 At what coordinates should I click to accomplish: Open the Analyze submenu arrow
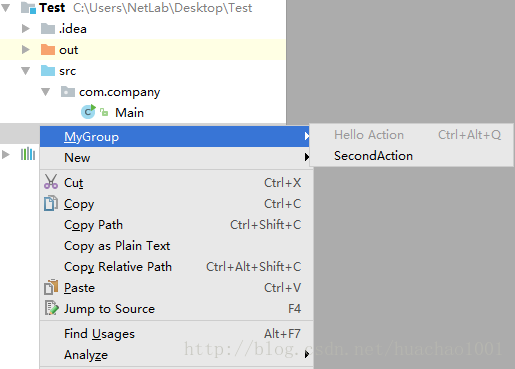tap(306, 354)
